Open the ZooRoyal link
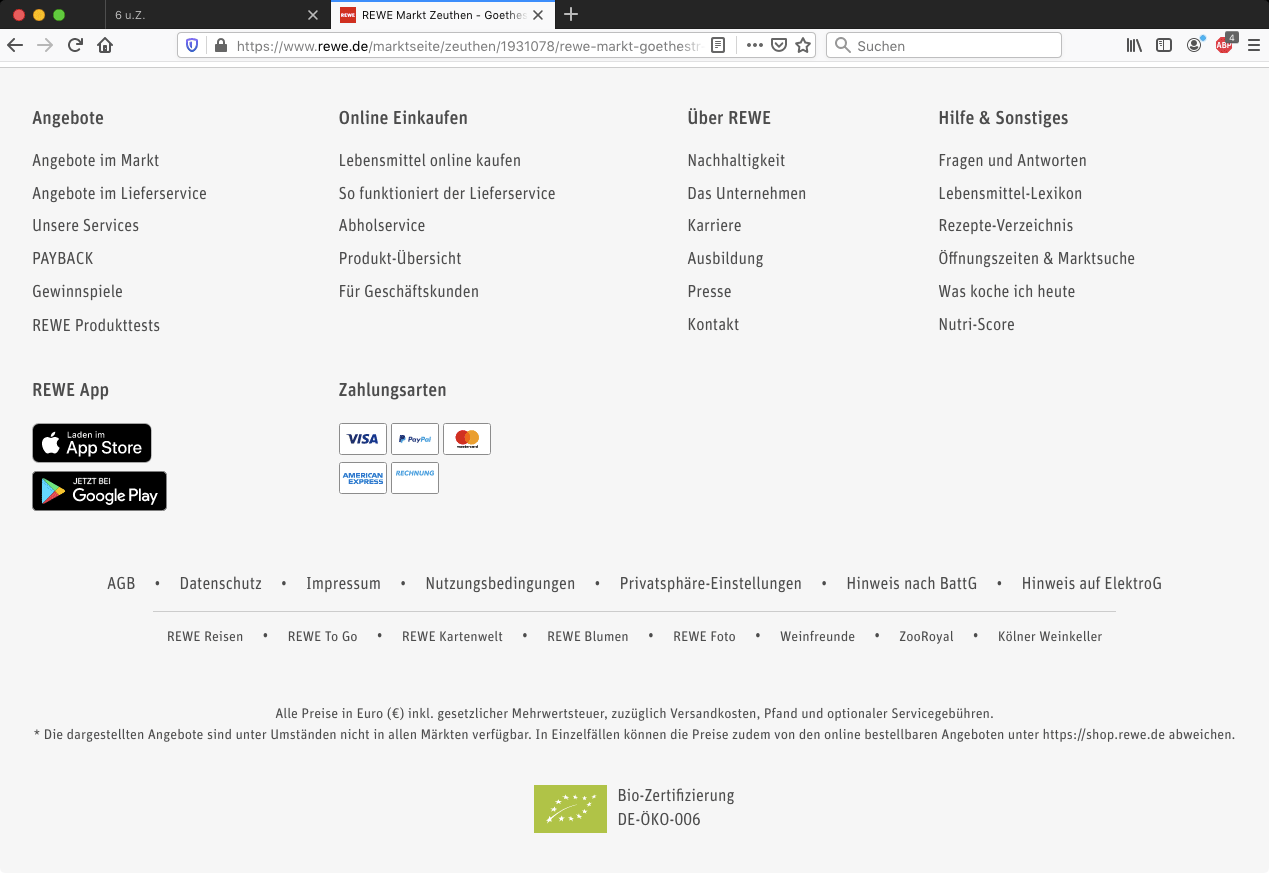The height and width of the screenshot is (873, 1269). (926, 636)
